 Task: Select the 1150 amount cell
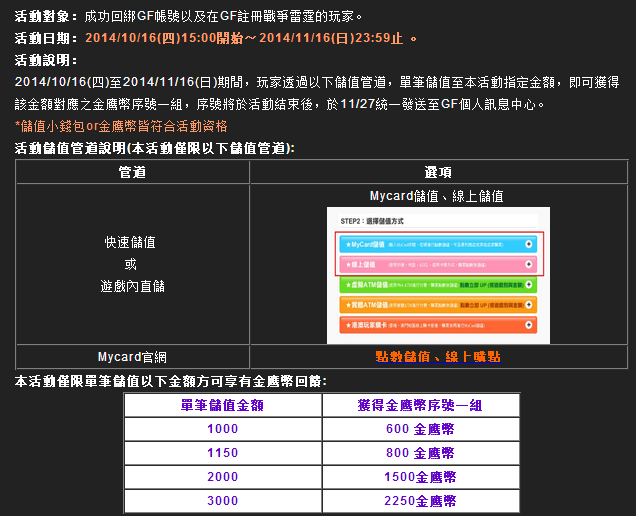coord(223,453)
